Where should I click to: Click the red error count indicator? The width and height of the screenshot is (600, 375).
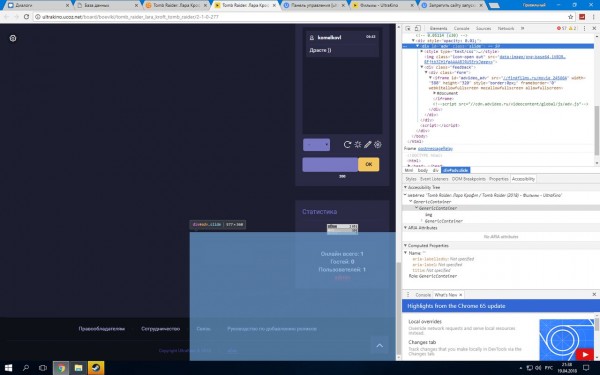click(561, 28)
